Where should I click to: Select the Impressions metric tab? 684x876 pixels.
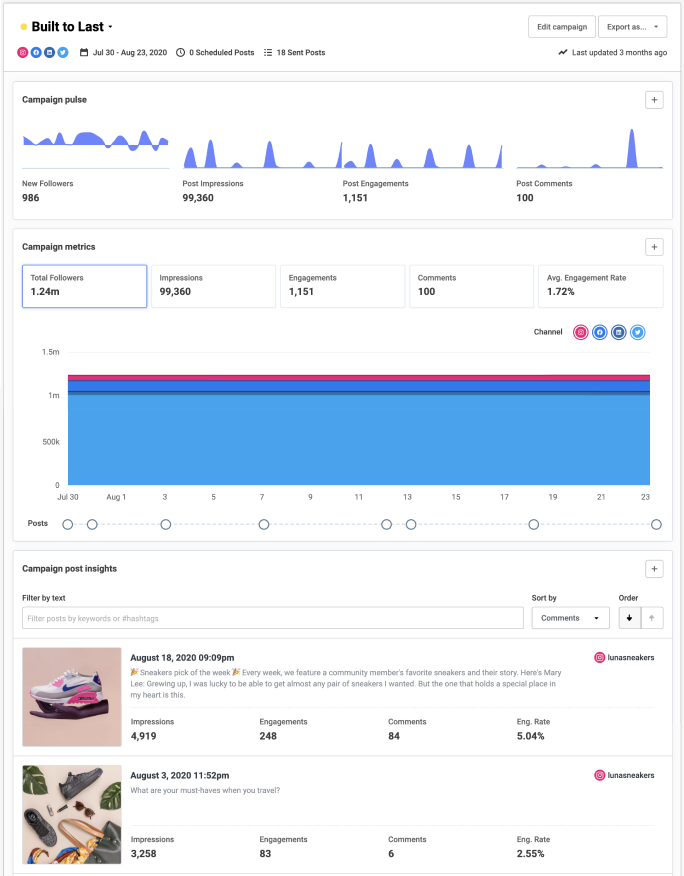(x=213, y=286)
